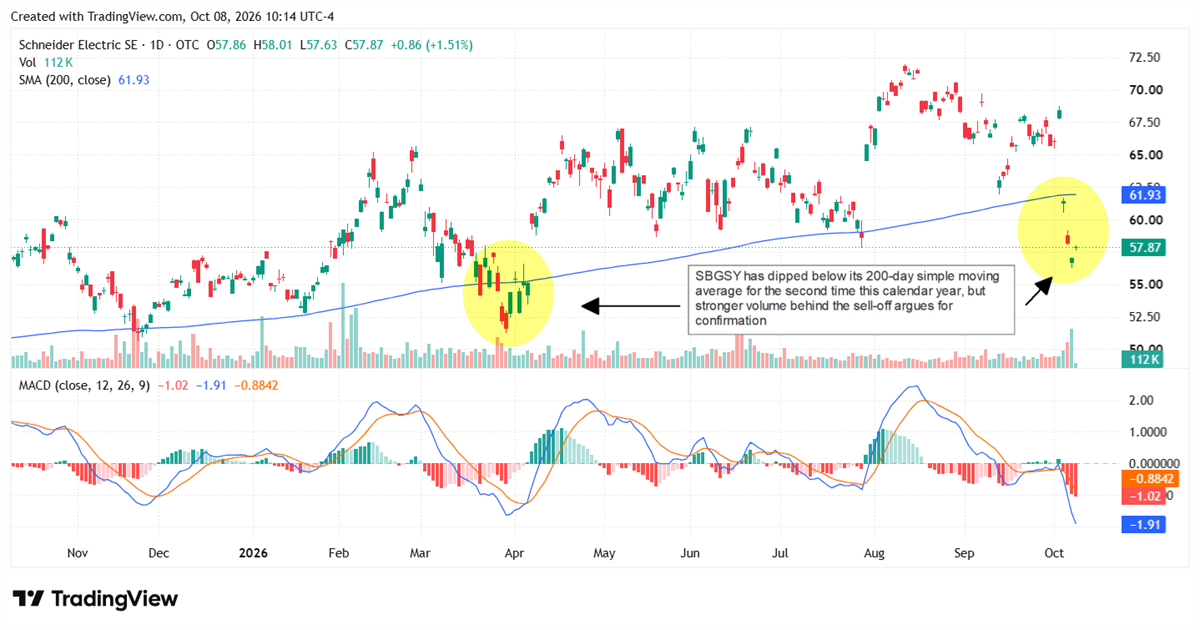Click the Aug label on the time axis
Image resolution: width=1200 pixels, height=630 pixels.
click(872, 552)
